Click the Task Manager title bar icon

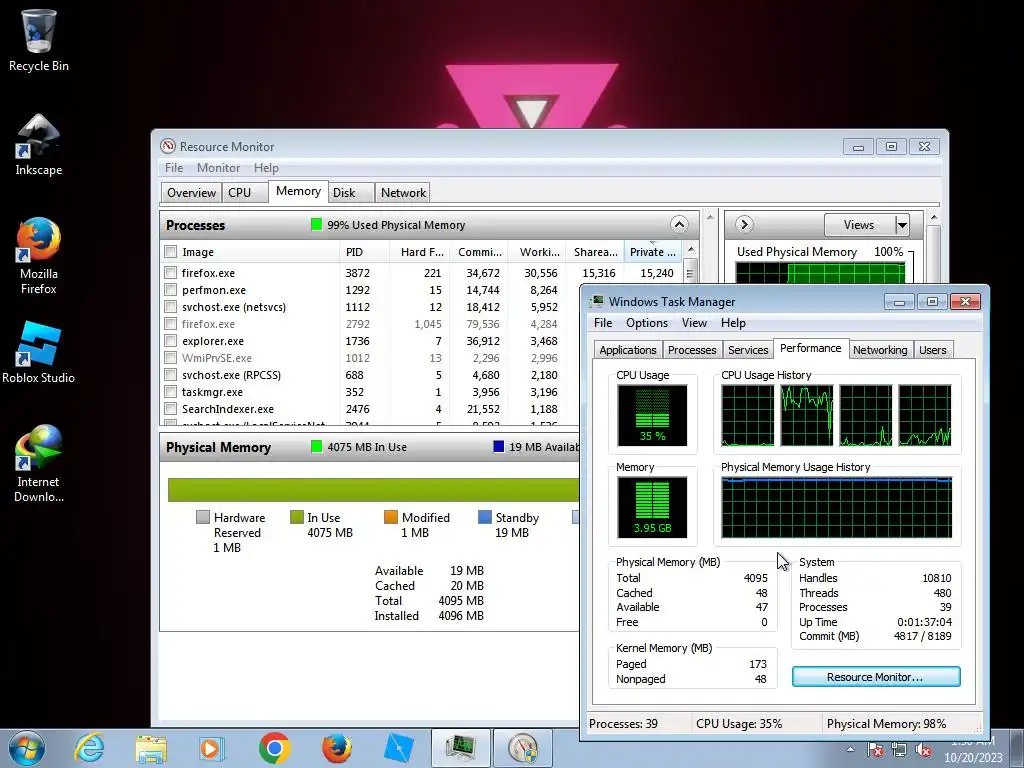[597, 301]
